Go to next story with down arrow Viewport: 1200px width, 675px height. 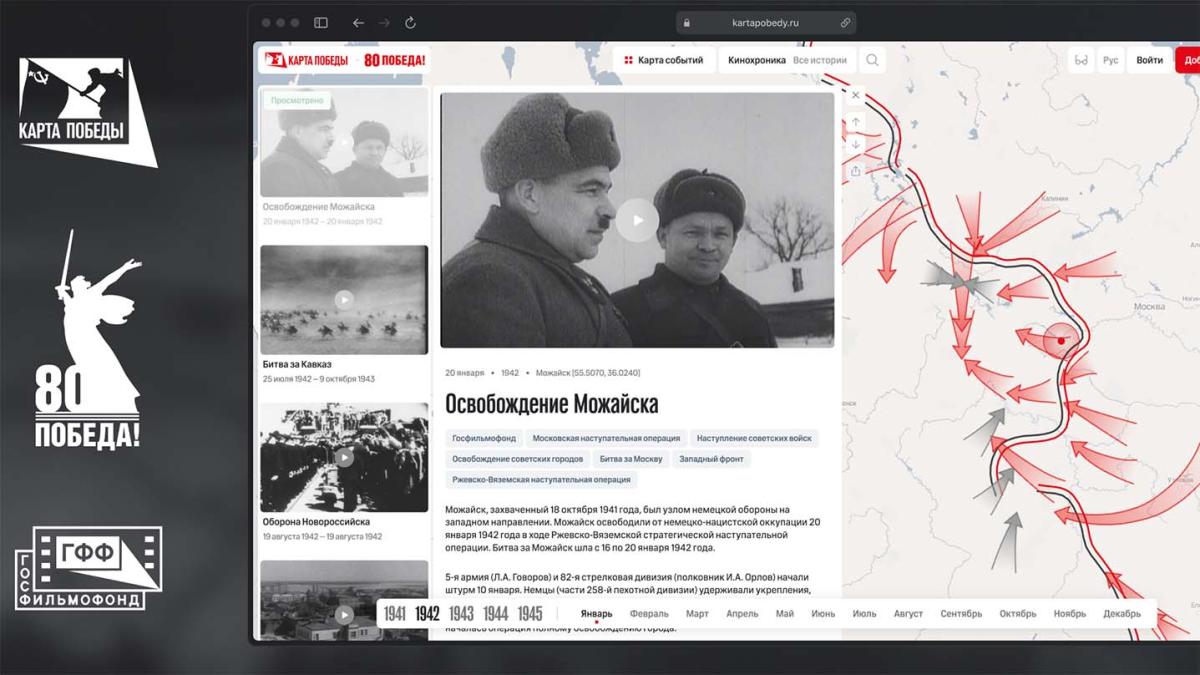[855, 145]
